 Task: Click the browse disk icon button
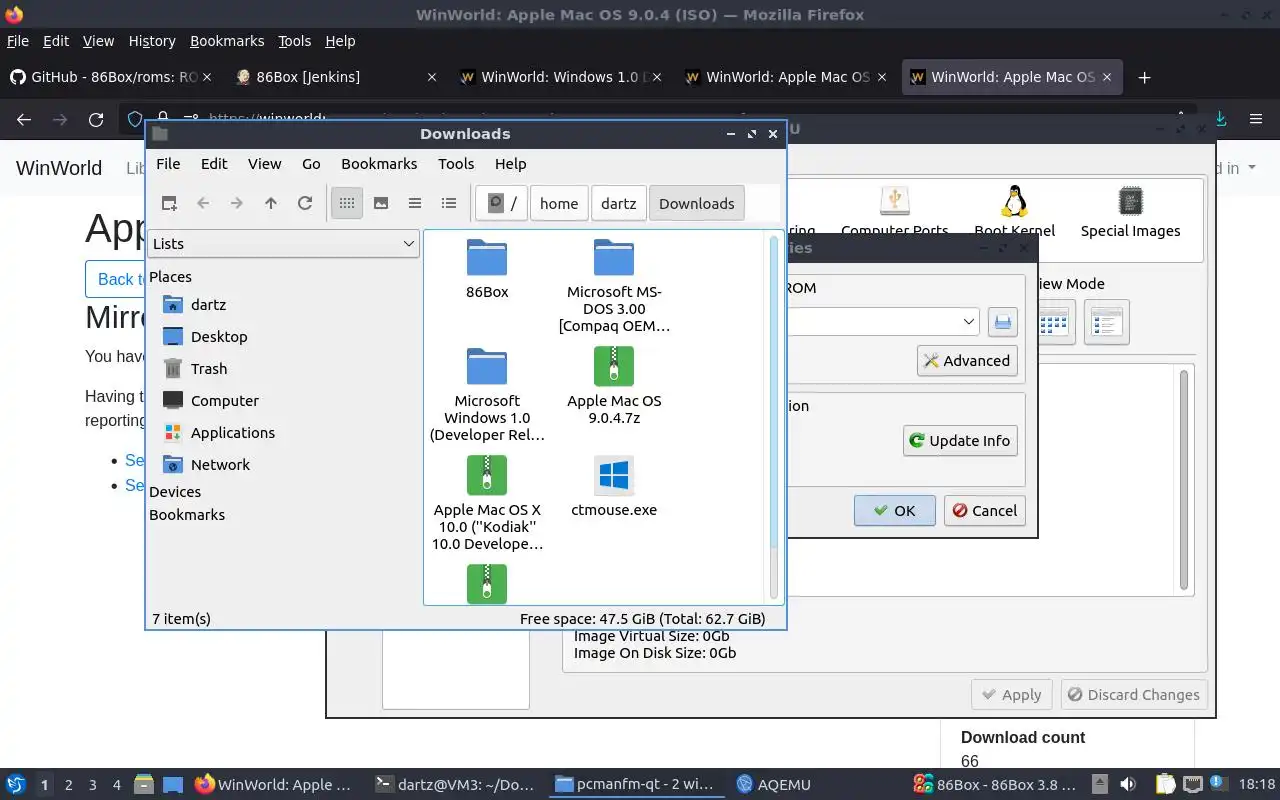(1002, 321)
